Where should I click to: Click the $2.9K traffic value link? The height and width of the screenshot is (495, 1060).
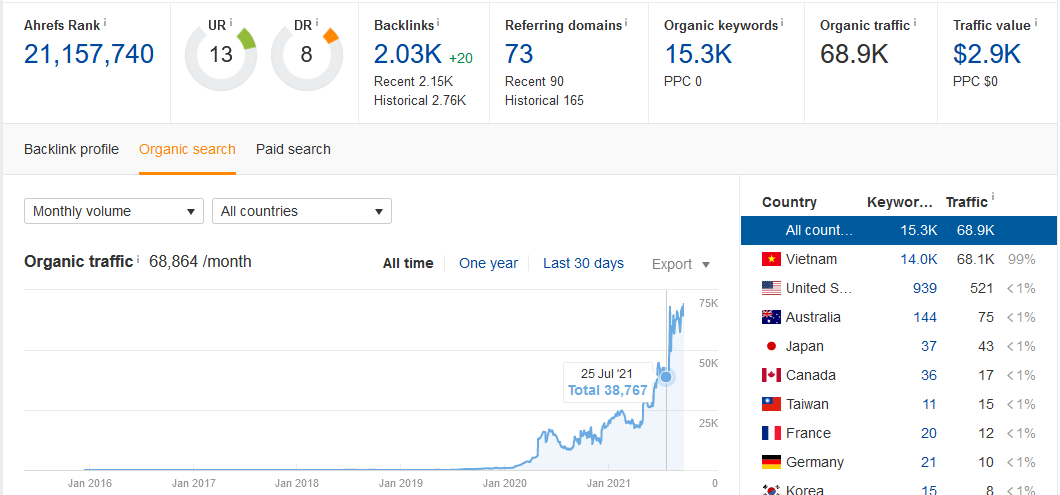pyautogui.click(x=987, y=54)
